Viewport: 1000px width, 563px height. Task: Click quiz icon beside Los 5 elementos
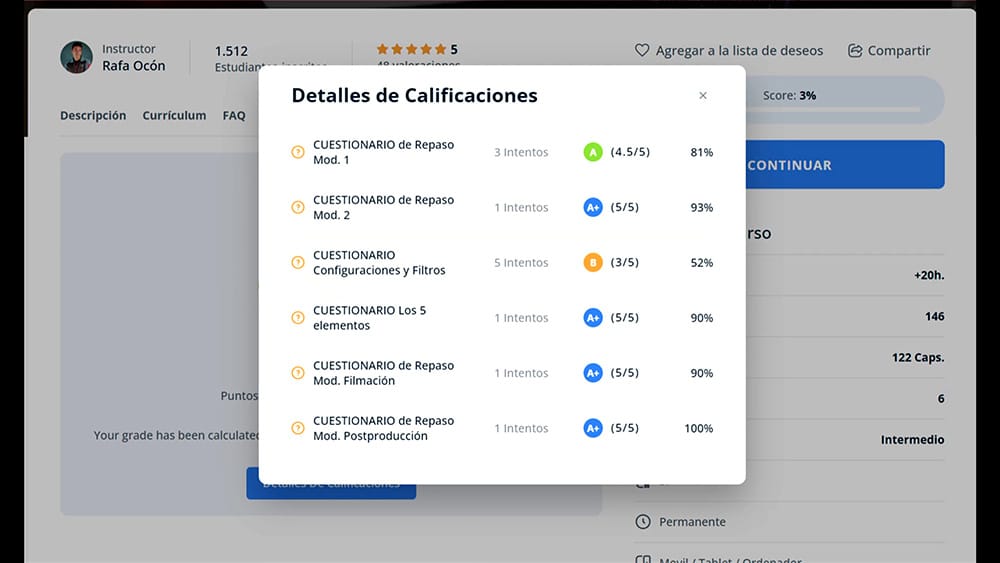[298, 318]
